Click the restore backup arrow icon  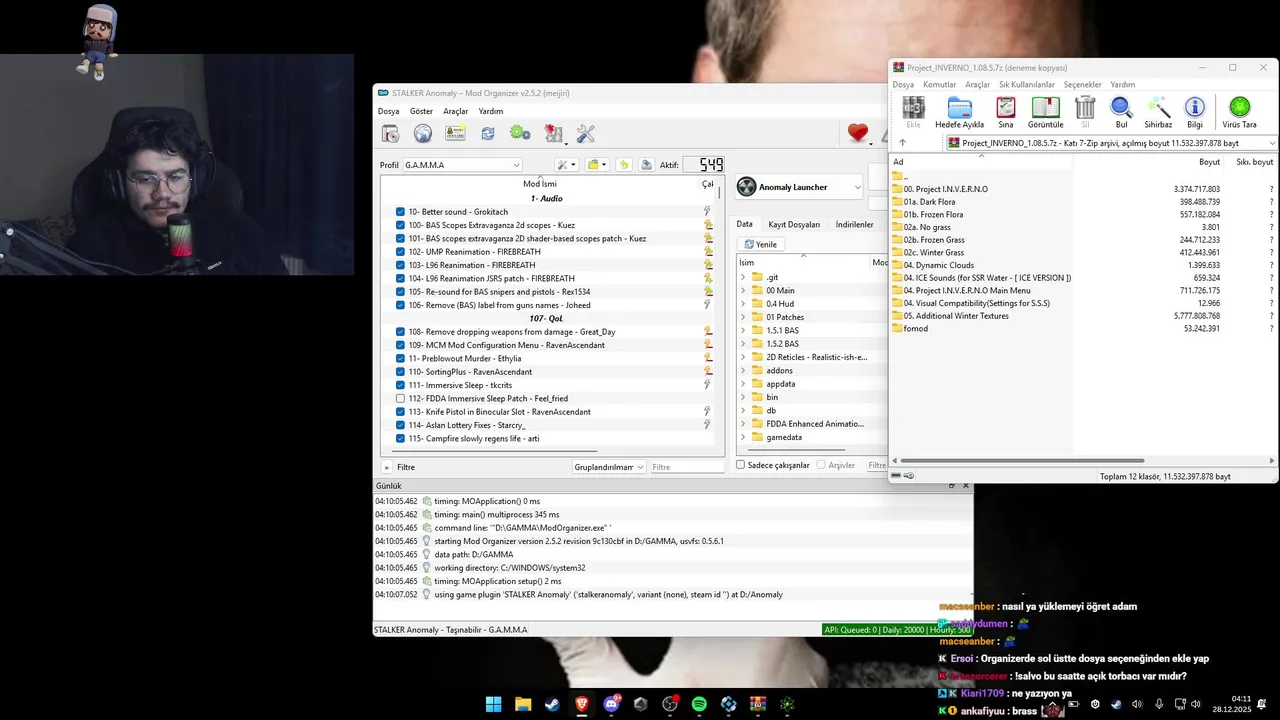[x=624, y=165]
